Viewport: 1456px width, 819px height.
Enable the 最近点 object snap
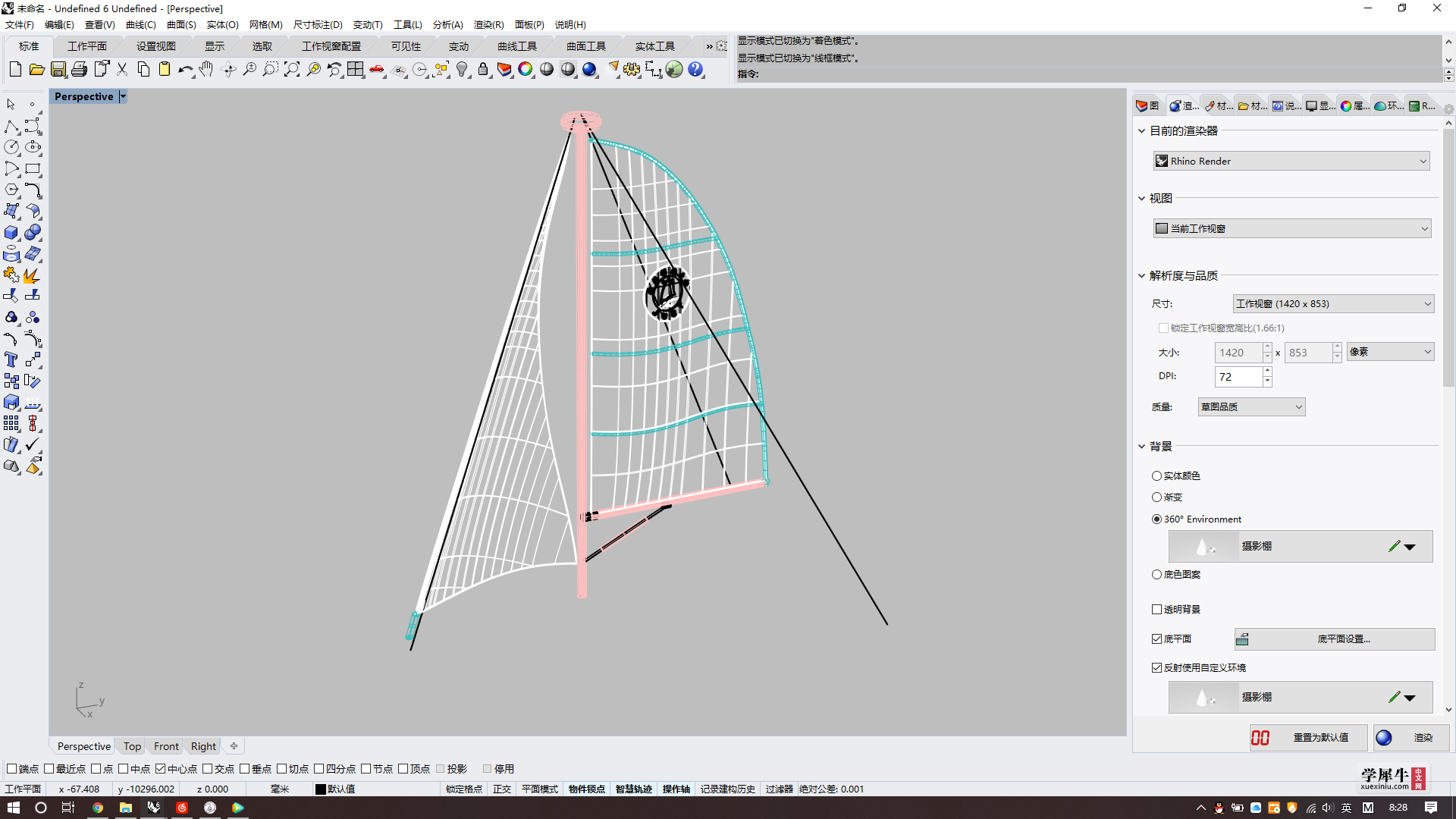[49, 769]
